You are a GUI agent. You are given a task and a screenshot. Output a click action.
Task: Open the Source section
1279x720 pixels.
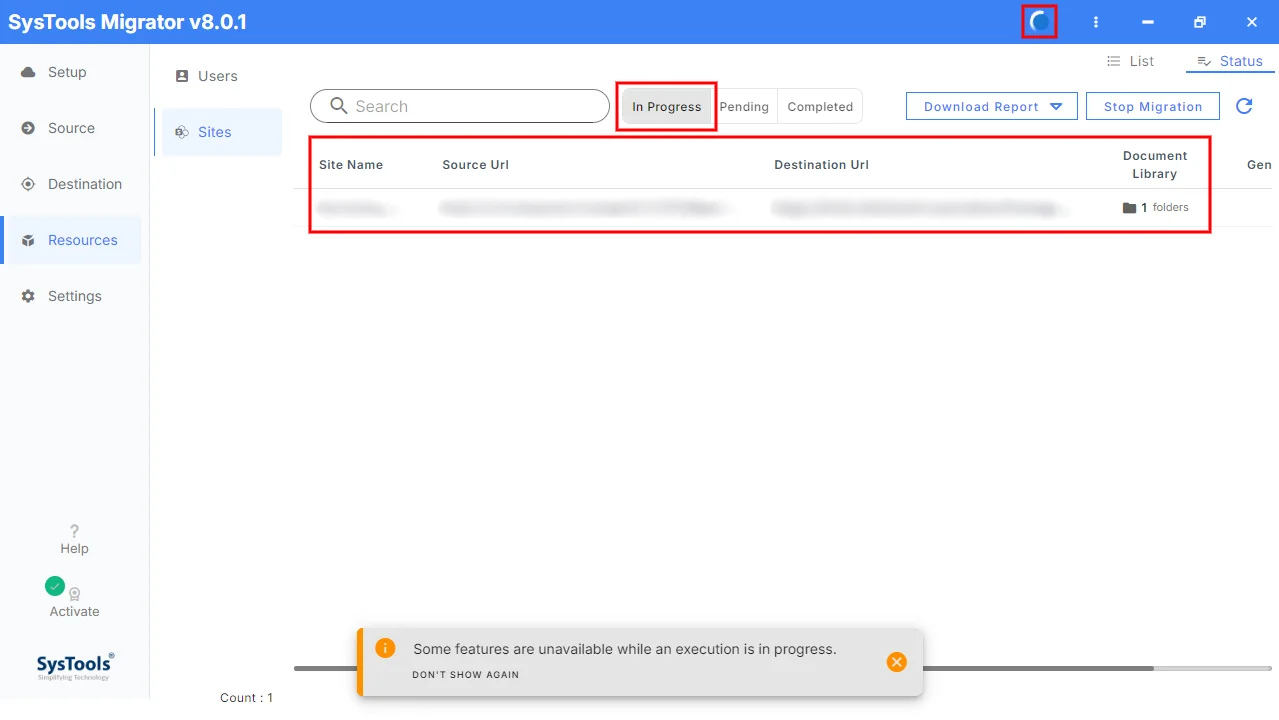pyautogui.click(x=71, y=128)
